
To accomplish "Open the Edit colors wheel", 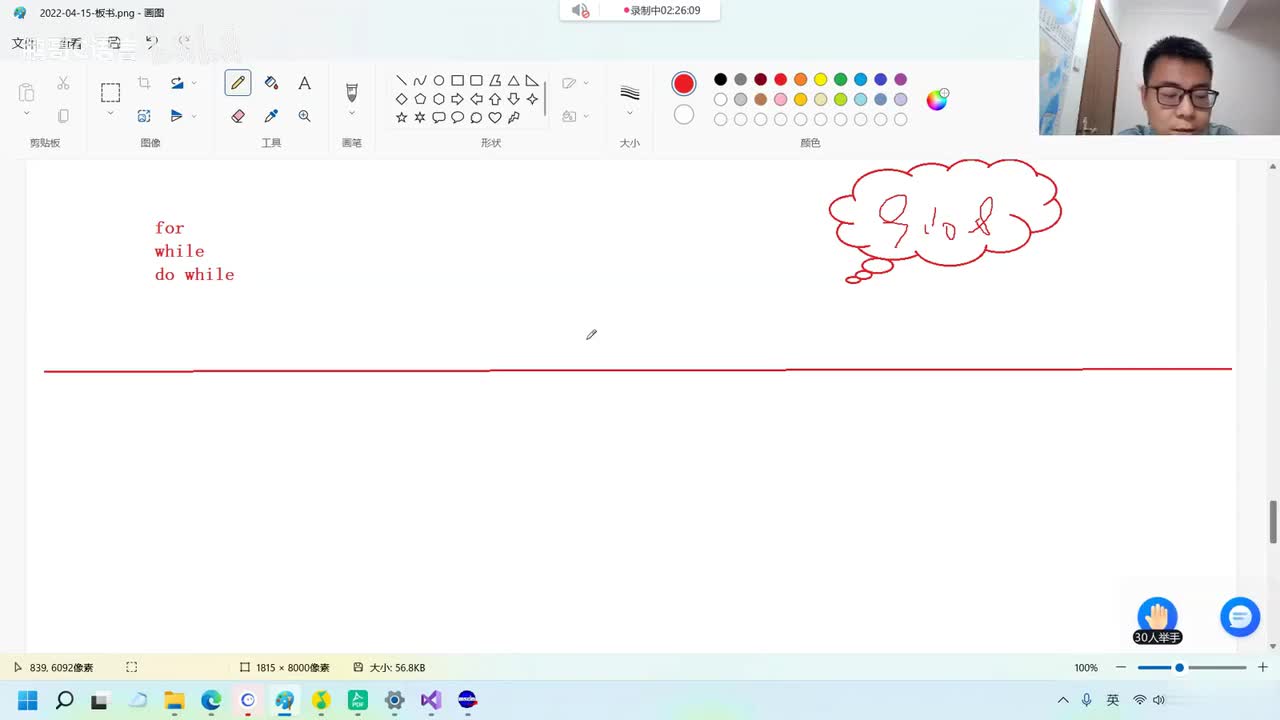I will [x=937, y=99].
